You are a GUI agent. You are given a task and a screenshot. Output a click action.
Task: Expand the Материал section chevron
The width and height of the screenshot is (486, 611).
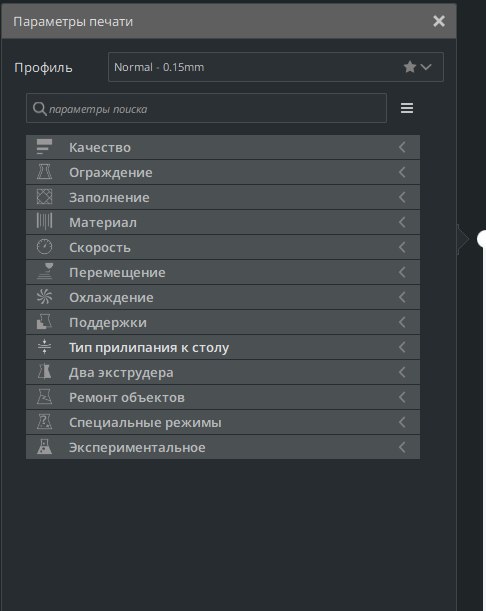pyautogui.click(x=402, y=222)
